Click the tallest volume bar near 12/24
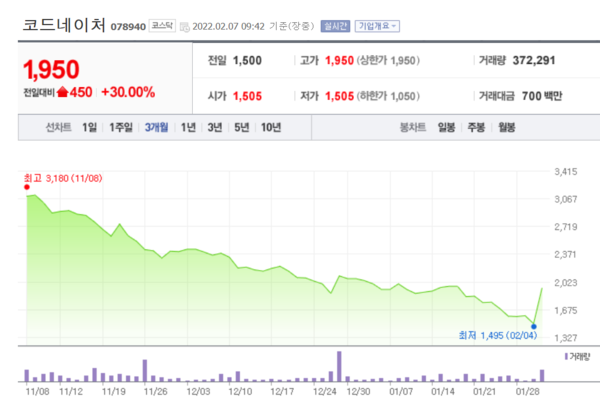The image size is (600, 409). (x=339, y=366)
